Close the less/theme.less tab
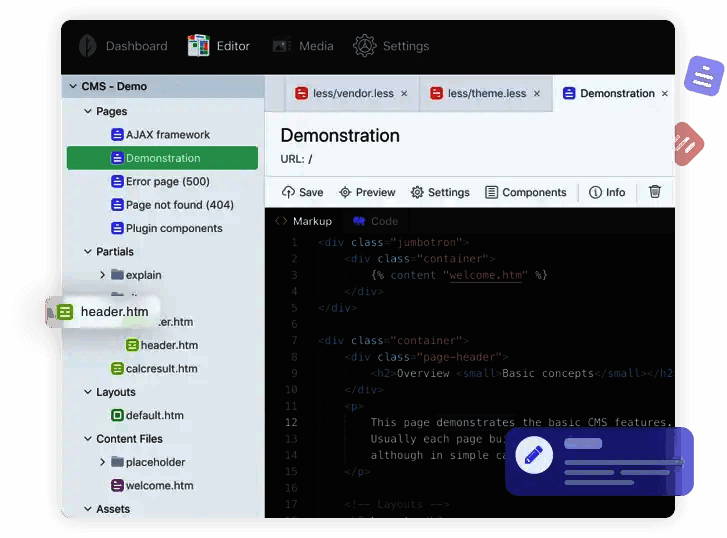The width and height of the screenshot is (727, 538). pyautogui.click(x=537, y=94)
